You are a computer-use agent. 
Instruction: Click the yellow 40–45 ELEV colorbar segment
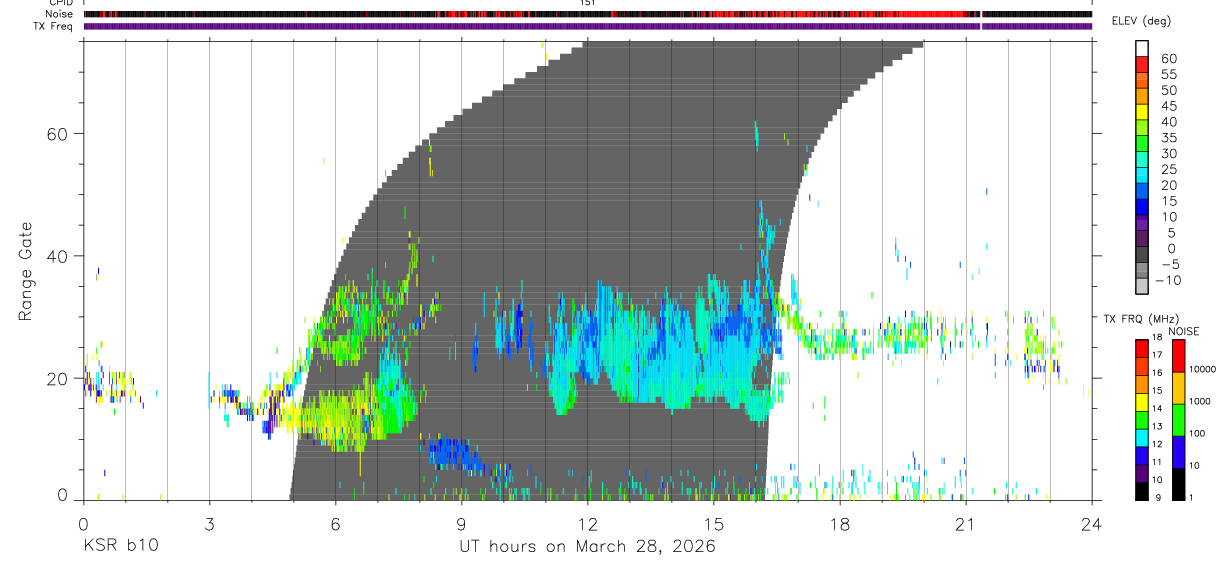[x=1141, y=112]
